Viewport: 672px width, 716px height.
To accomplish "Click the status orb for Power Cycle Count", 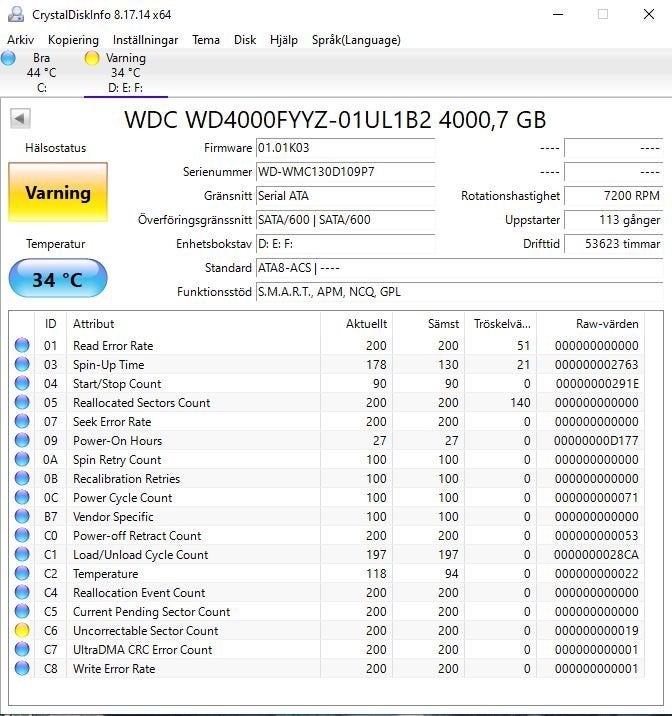I will tap(22, 497).
